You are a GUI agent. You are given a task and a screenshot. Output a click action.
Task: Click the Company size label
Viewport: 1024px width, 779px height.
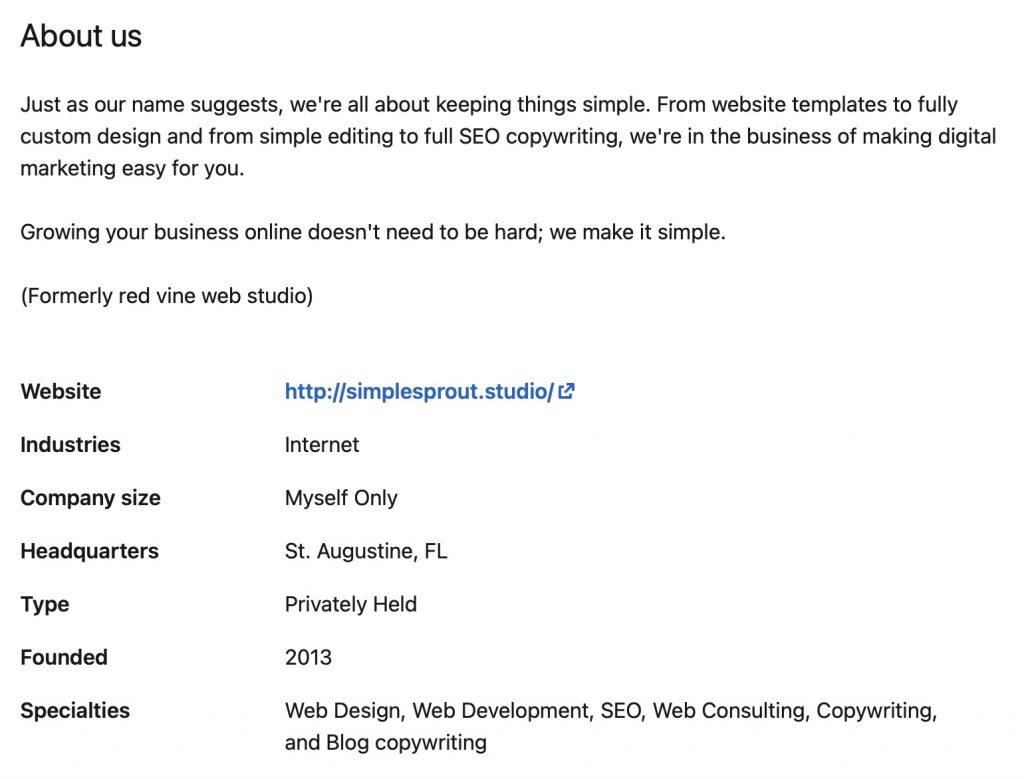pos(90,498)
